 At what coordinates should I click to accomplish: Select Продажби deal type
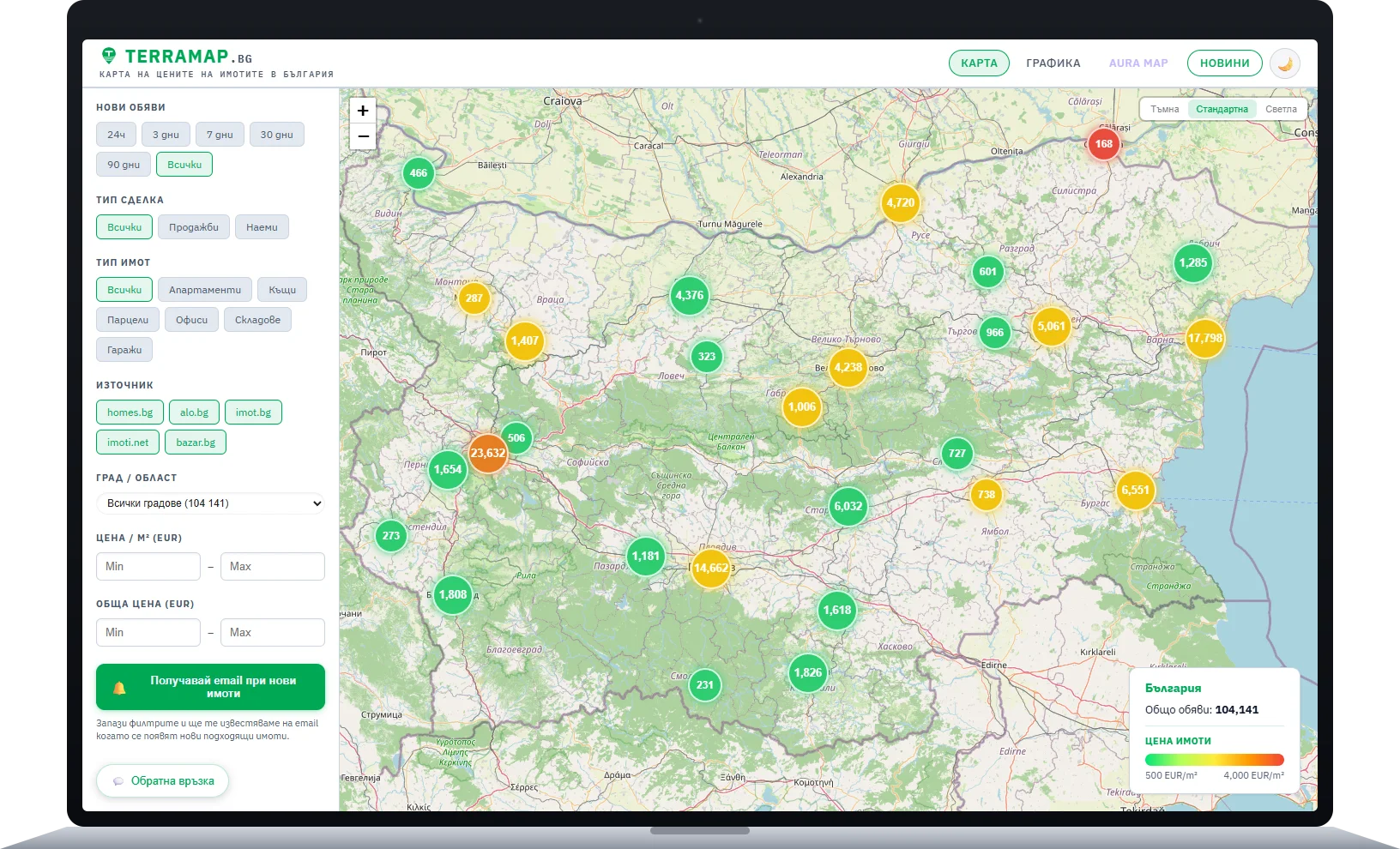pos(194,227)
